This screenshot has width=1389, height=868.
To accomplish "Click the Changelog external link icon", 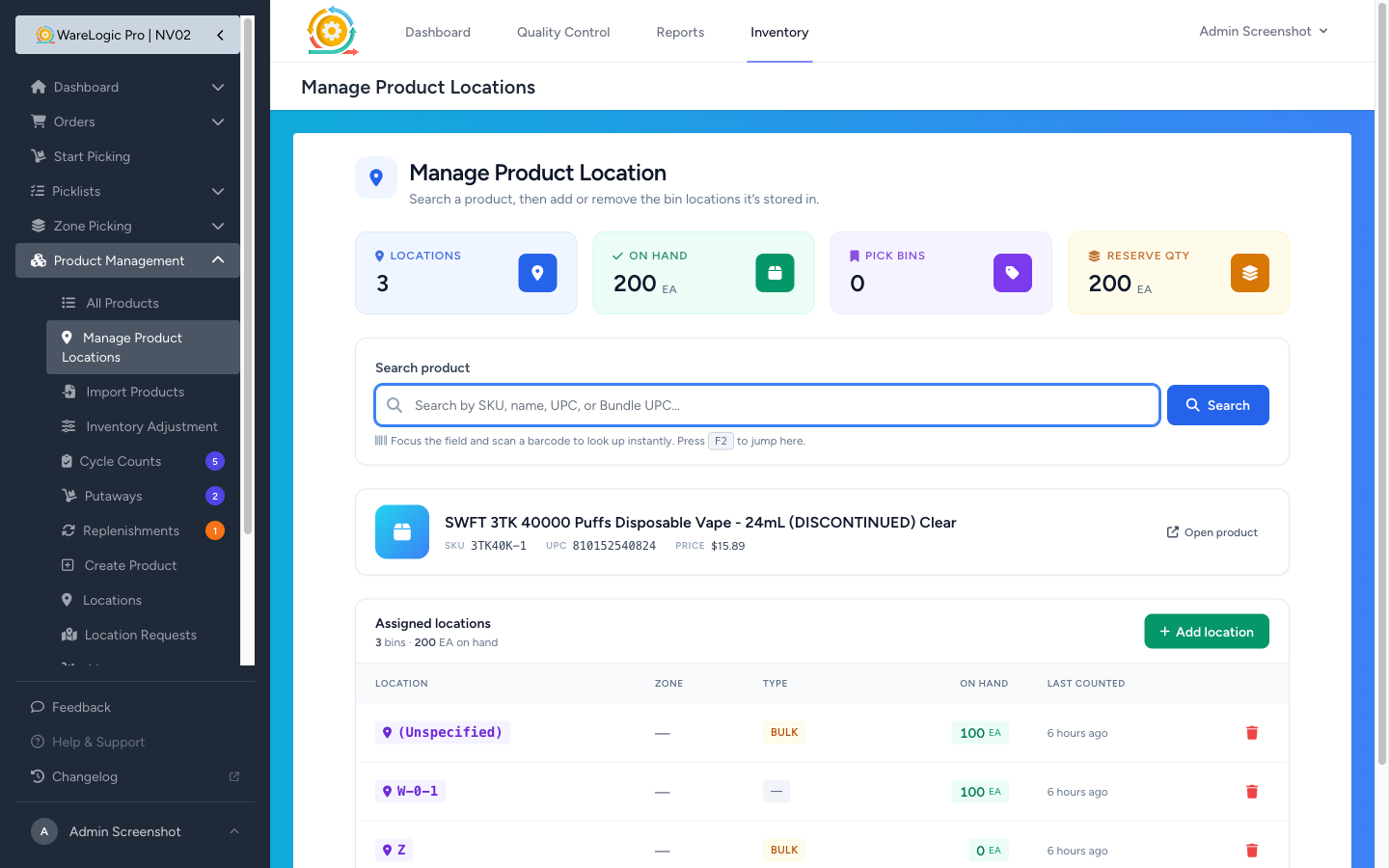I will click(x=233, y=776).
